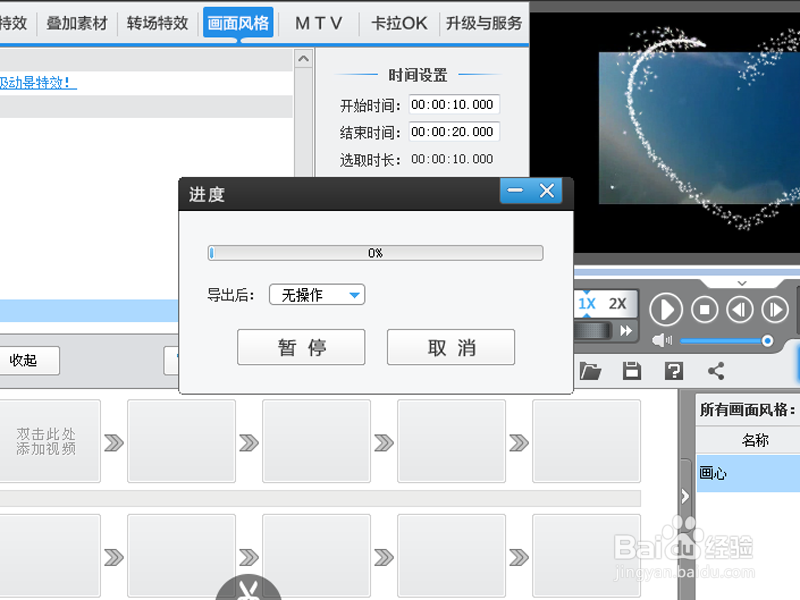This screenshot has width=800, height=600.
Task: Click the 双击此处添加视频 slot
Action: pos(48,441)
